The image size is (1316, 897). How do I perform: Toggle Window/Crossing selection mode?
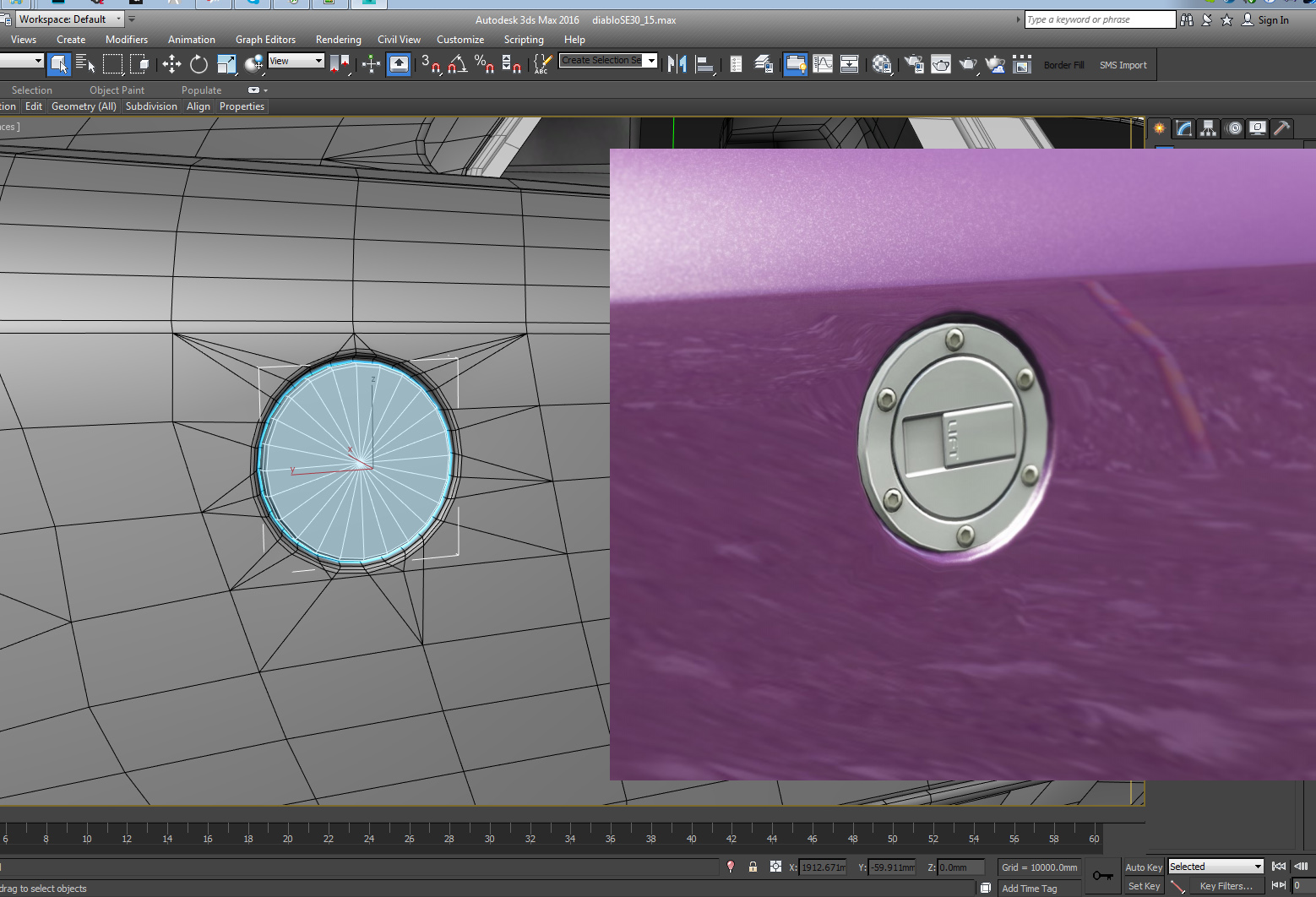[x=139, y=64]
